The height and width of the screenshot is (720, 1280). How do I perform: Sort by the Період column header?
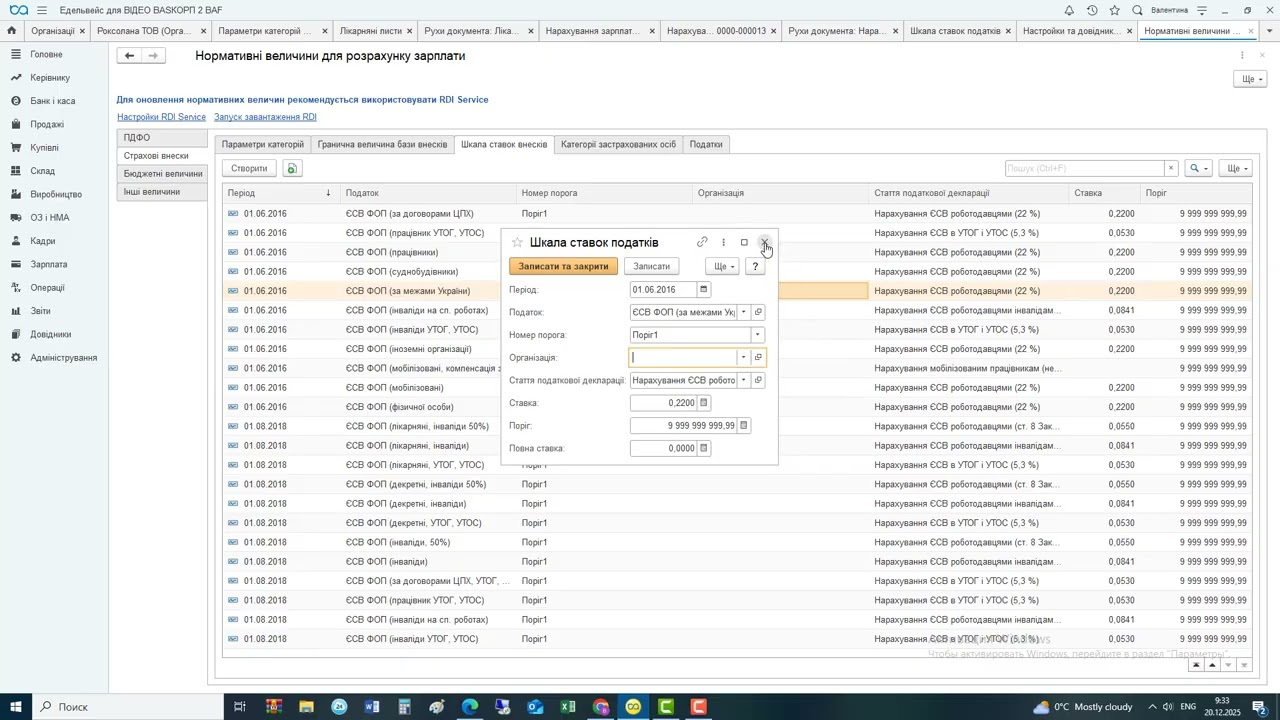click(x=279, y=193)
